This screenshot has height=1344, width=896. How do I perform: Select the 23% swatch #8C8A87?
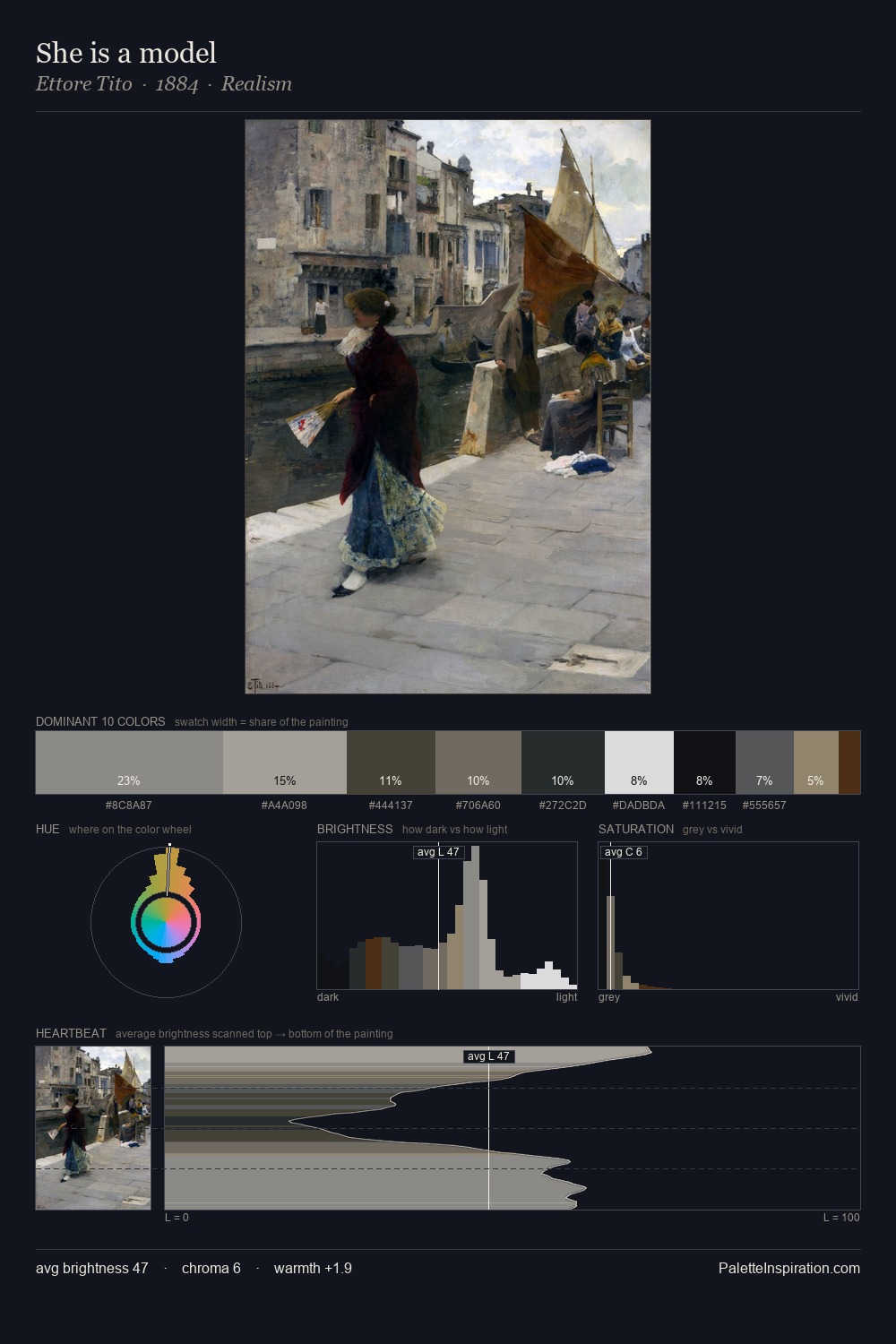(129, 762)
